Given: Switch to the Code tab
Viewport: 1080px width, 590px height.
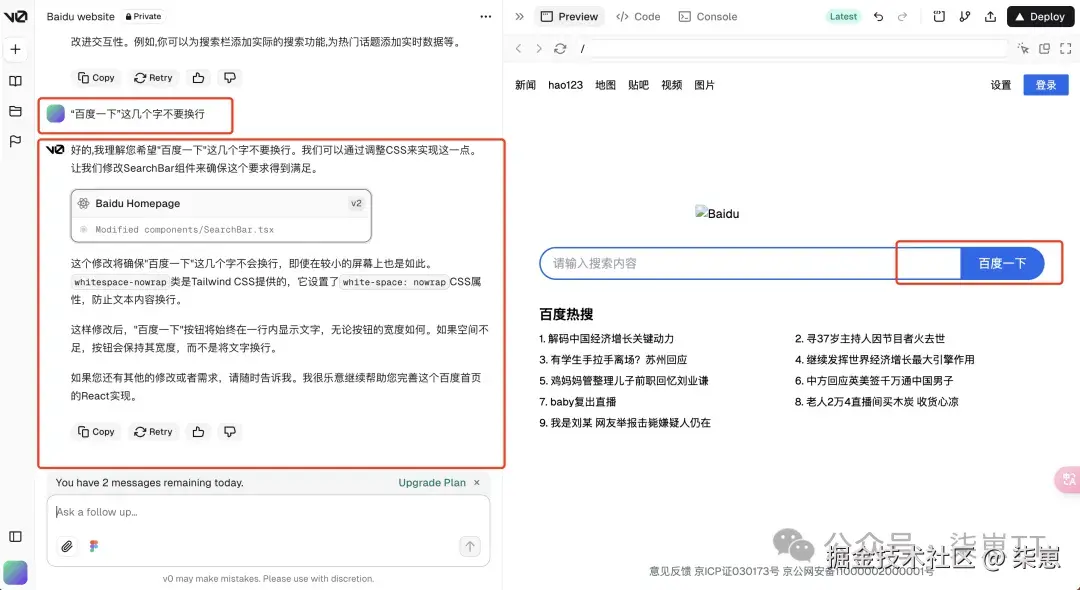Looking at the screenshot, I should pos(638,17).
